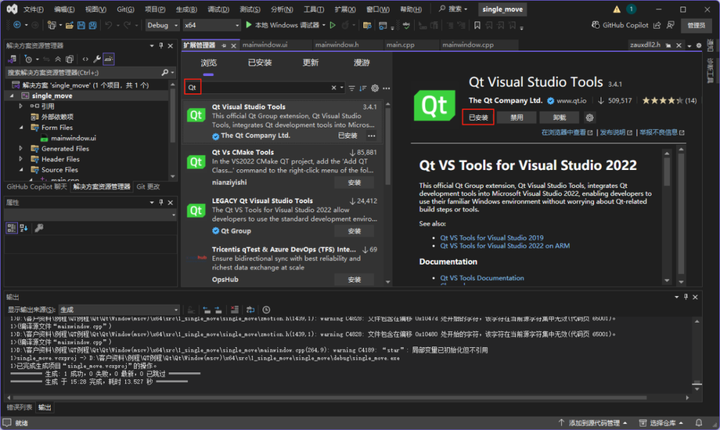Image resolution: width=720 pixels, height=430 pixels.
Task: Click the send feedback icon beside the 管理员 button
Action: pos(670,25)
